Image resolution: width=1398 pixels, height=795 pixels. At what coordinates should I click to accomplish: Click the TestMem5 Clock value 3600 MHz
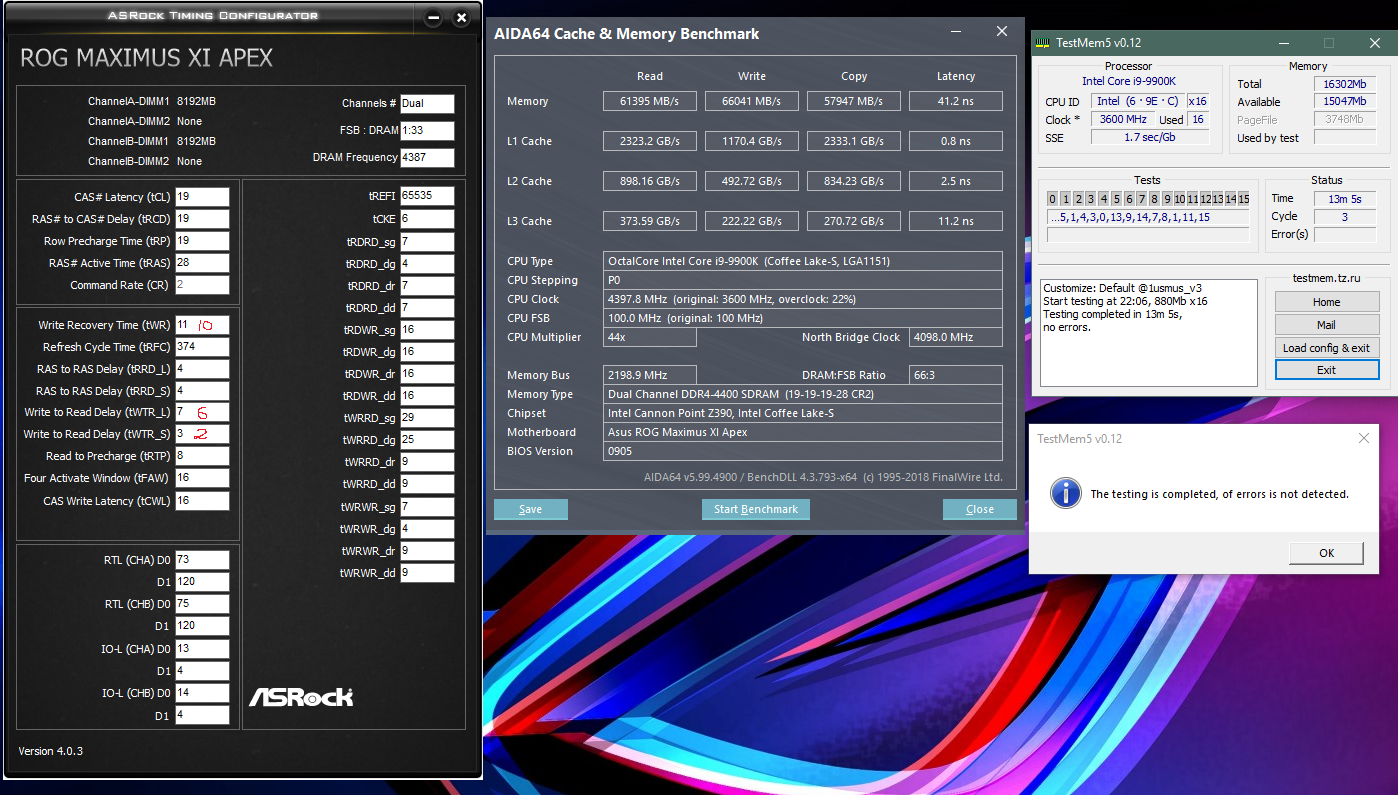1122,119
